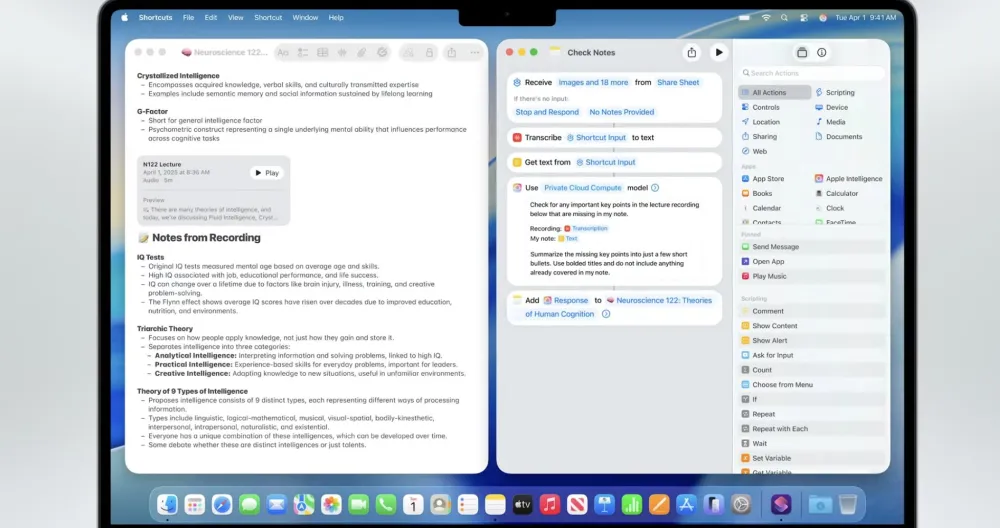Click Shortcut Input in Get text from action

(x=606, y=162)
